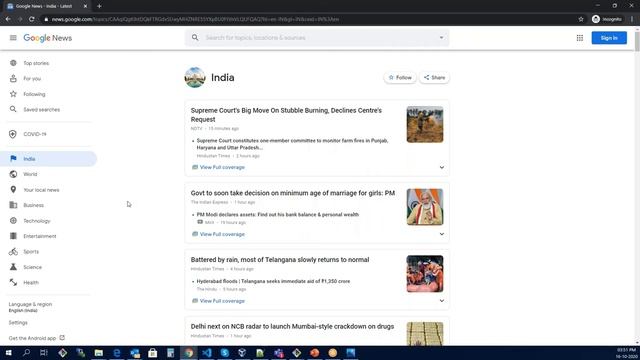640x360 pixels.
Task: Click Get the Android app
Action: (37, 338)
